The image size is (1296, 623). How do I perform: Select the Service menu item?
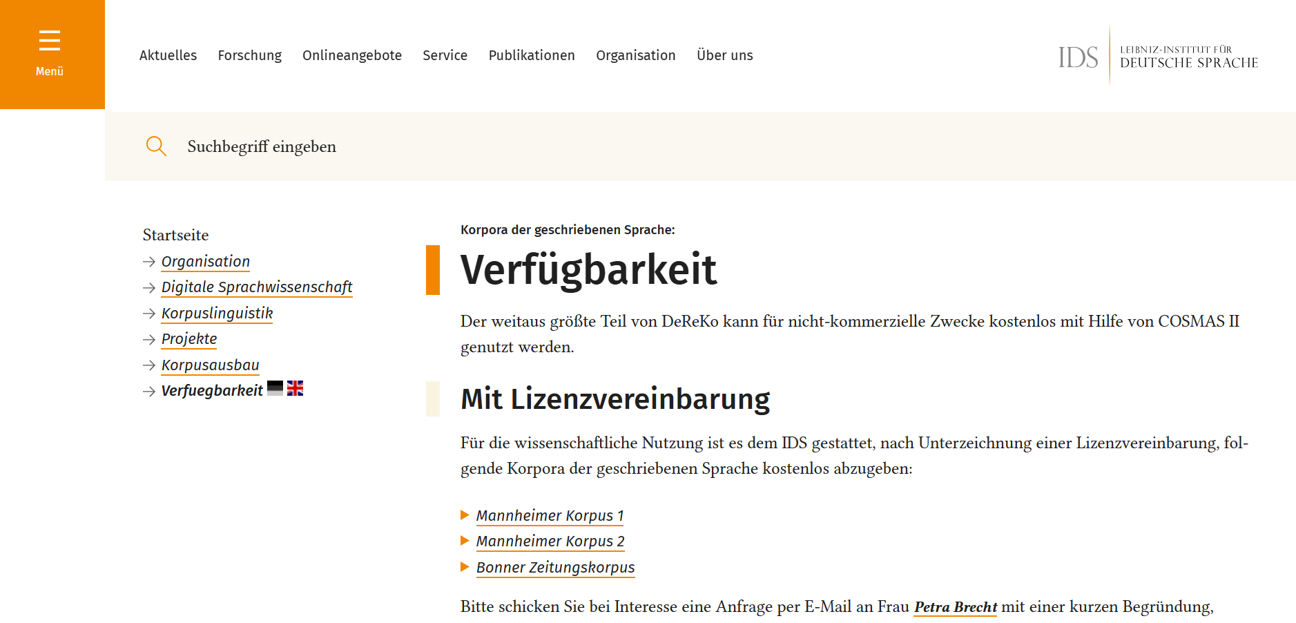[x=445, y=55]
